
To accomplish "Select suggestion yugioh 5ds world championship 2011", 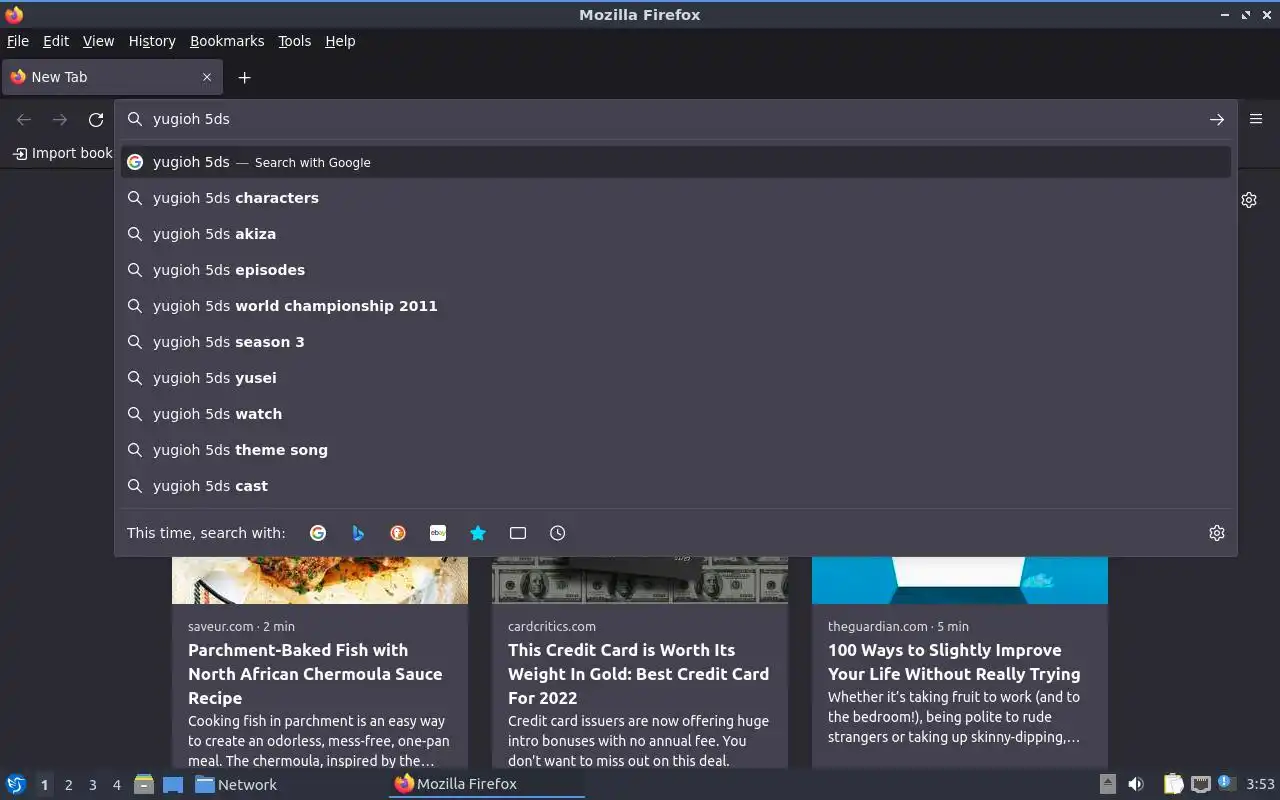I will click(675, 306).
